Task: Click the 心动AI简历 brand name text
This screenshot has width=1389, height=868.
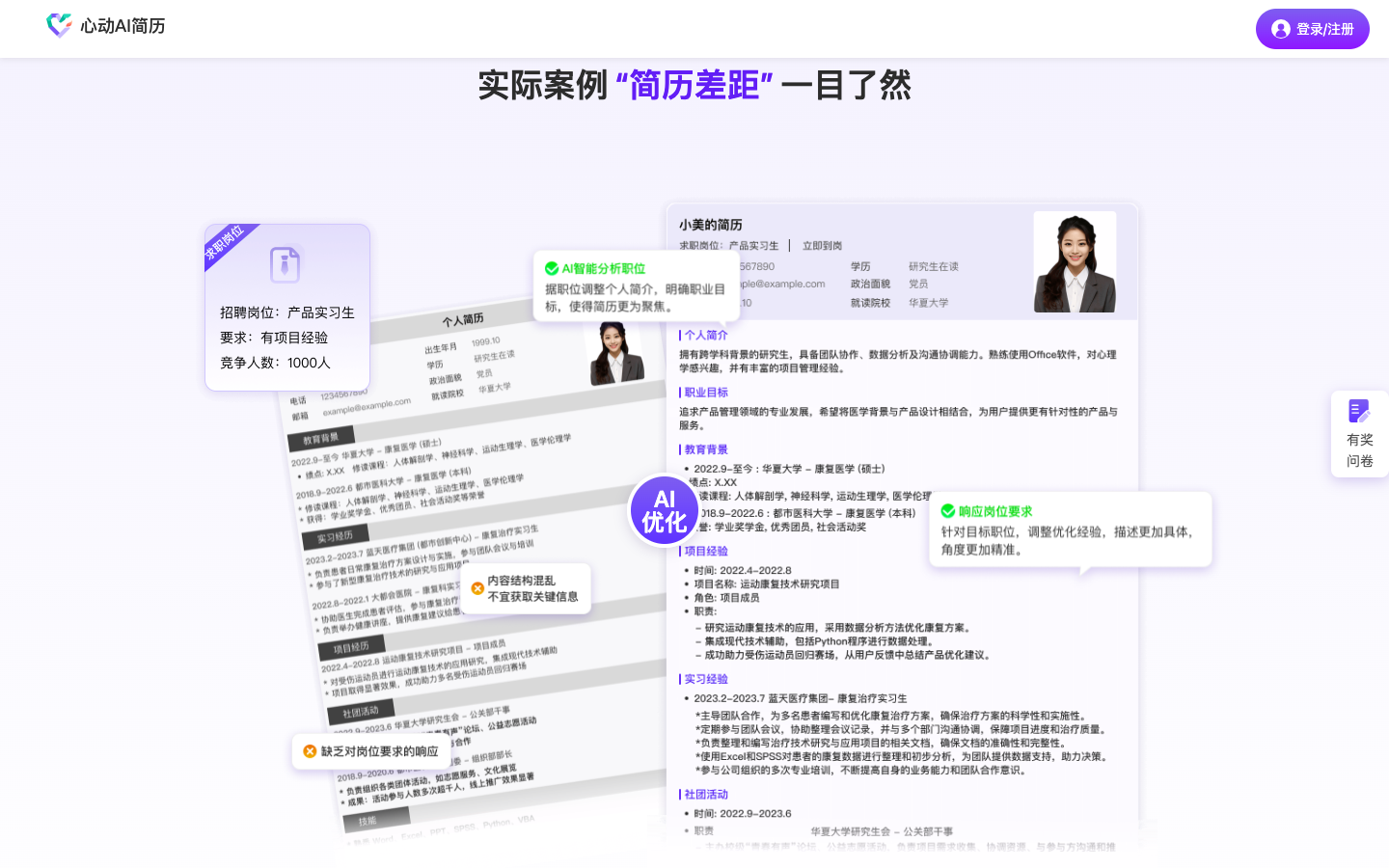Action: (x=123, y=26)
